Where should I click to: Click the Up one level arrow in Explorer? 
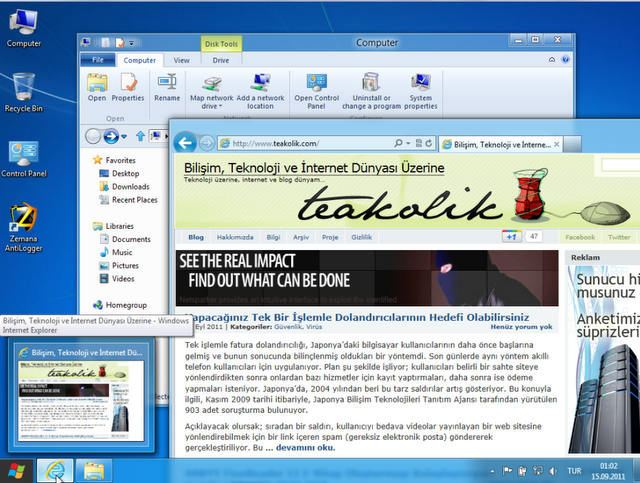coord(140,136)
